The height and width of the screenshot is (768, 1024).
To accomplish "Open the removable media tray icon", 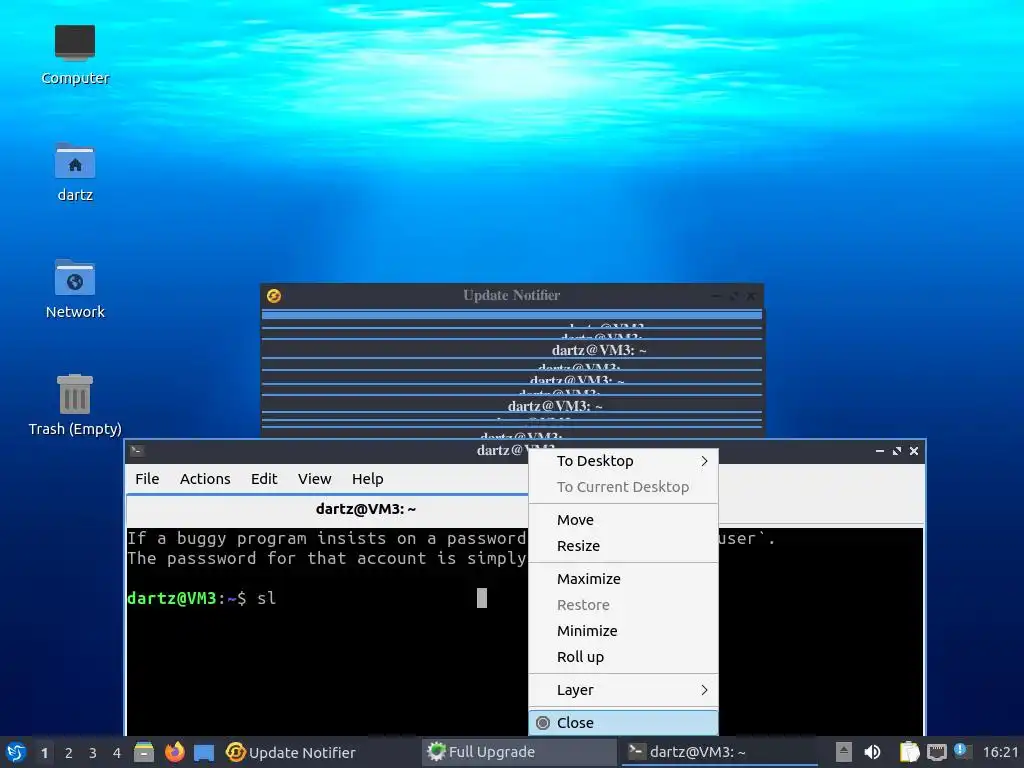I will coord(844,752).
